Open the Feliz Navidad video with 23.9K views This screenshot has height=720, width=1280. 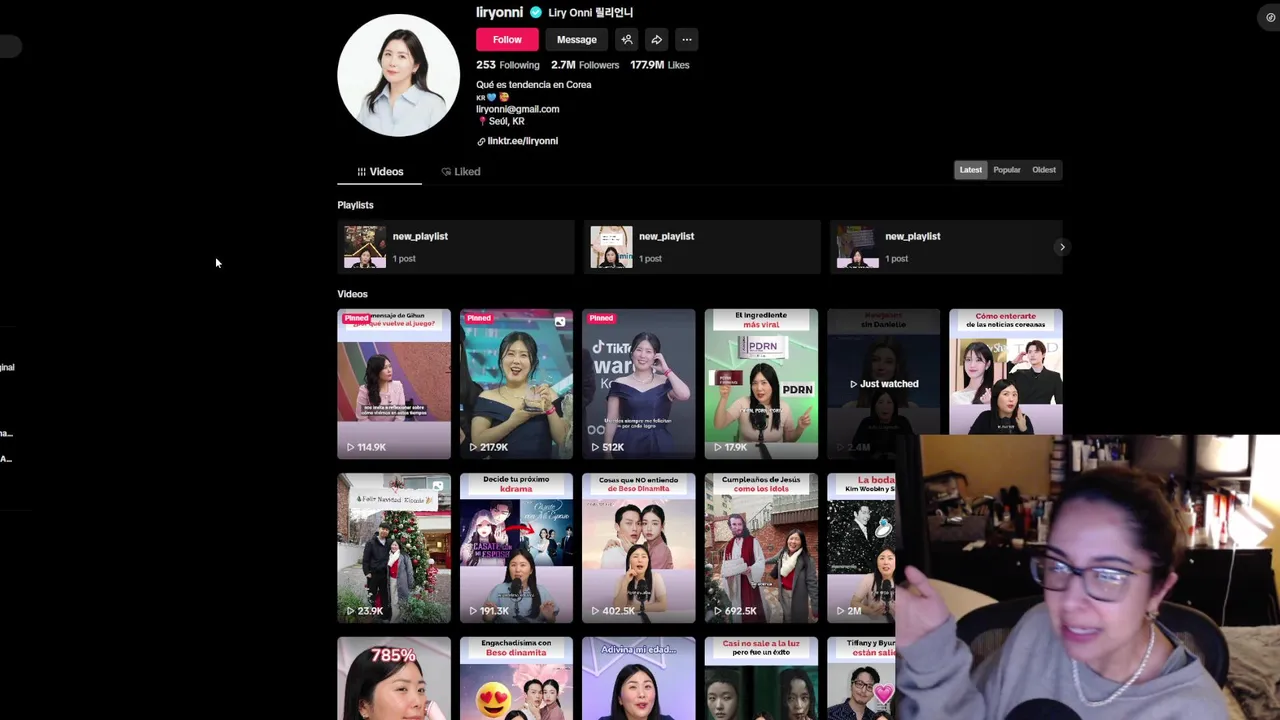tap(394, 548)
